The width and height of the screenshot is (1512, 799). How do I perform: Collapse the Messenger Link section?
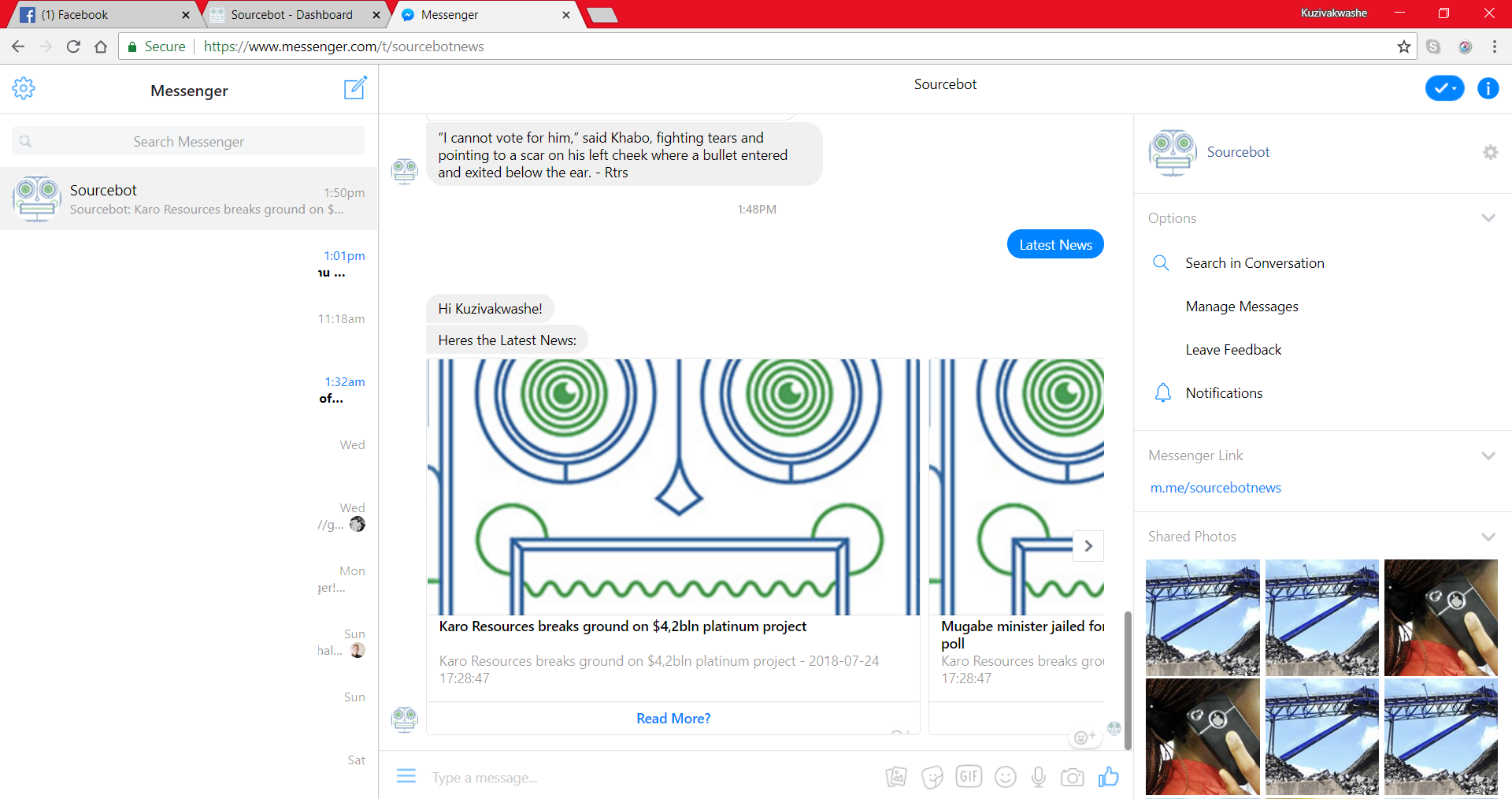(1488, 455)
